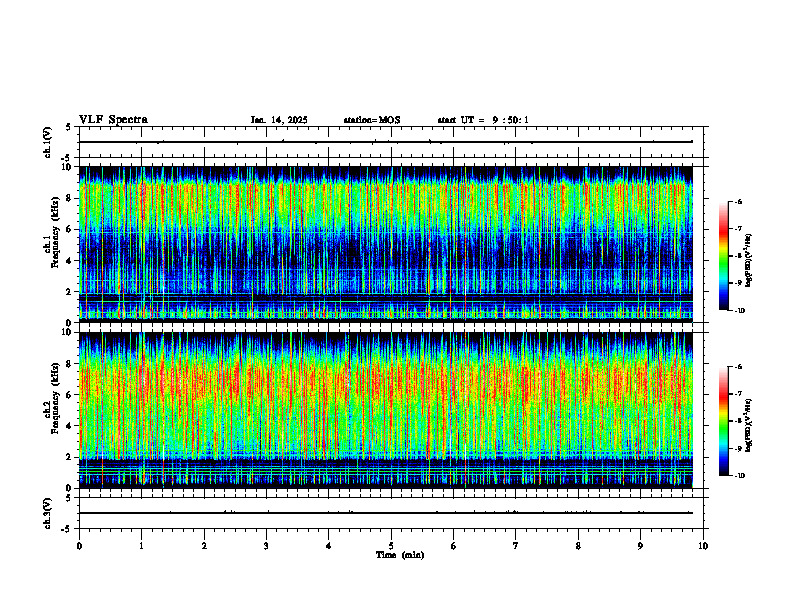Screen dimensions: 792x612
Task: Click time axis tick label 7
Action: 516,546
